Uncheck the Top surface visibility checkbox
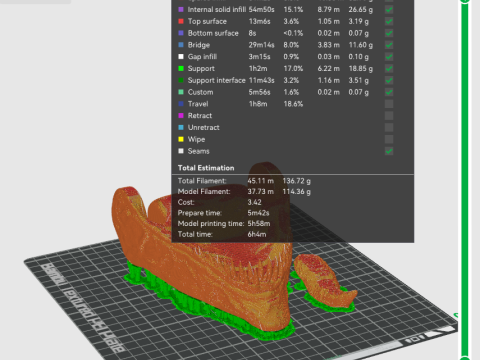Image resolution: width=480 pixels, height=360 pixels. click(389, 21)
